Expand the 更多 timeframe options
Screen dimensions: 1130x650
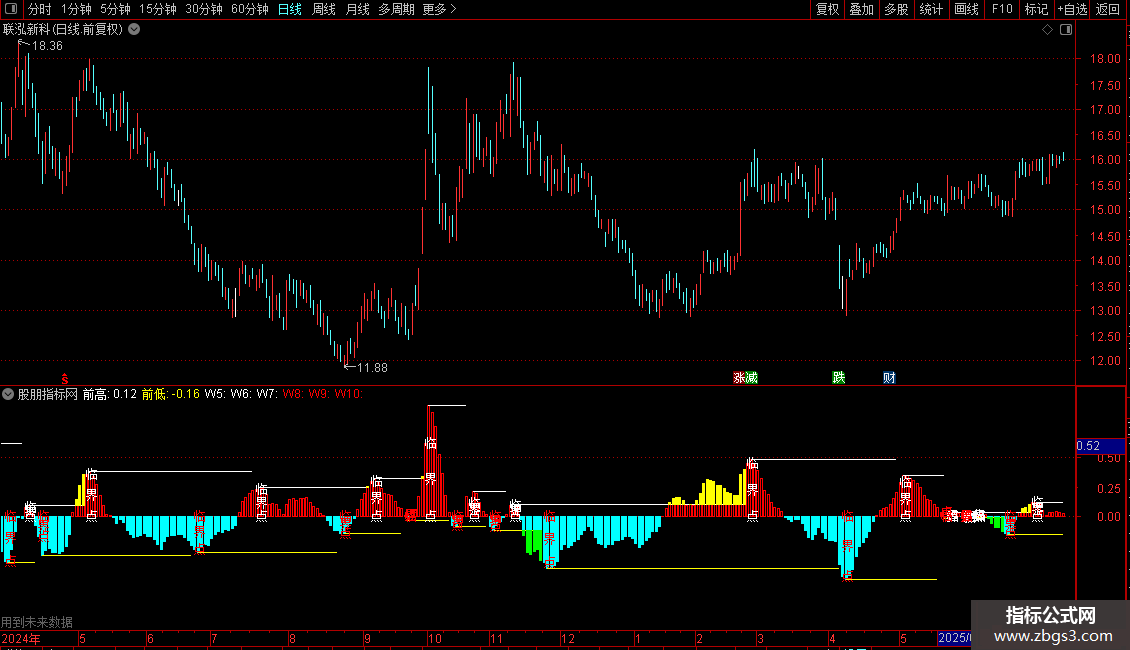(x=440, y=9)
